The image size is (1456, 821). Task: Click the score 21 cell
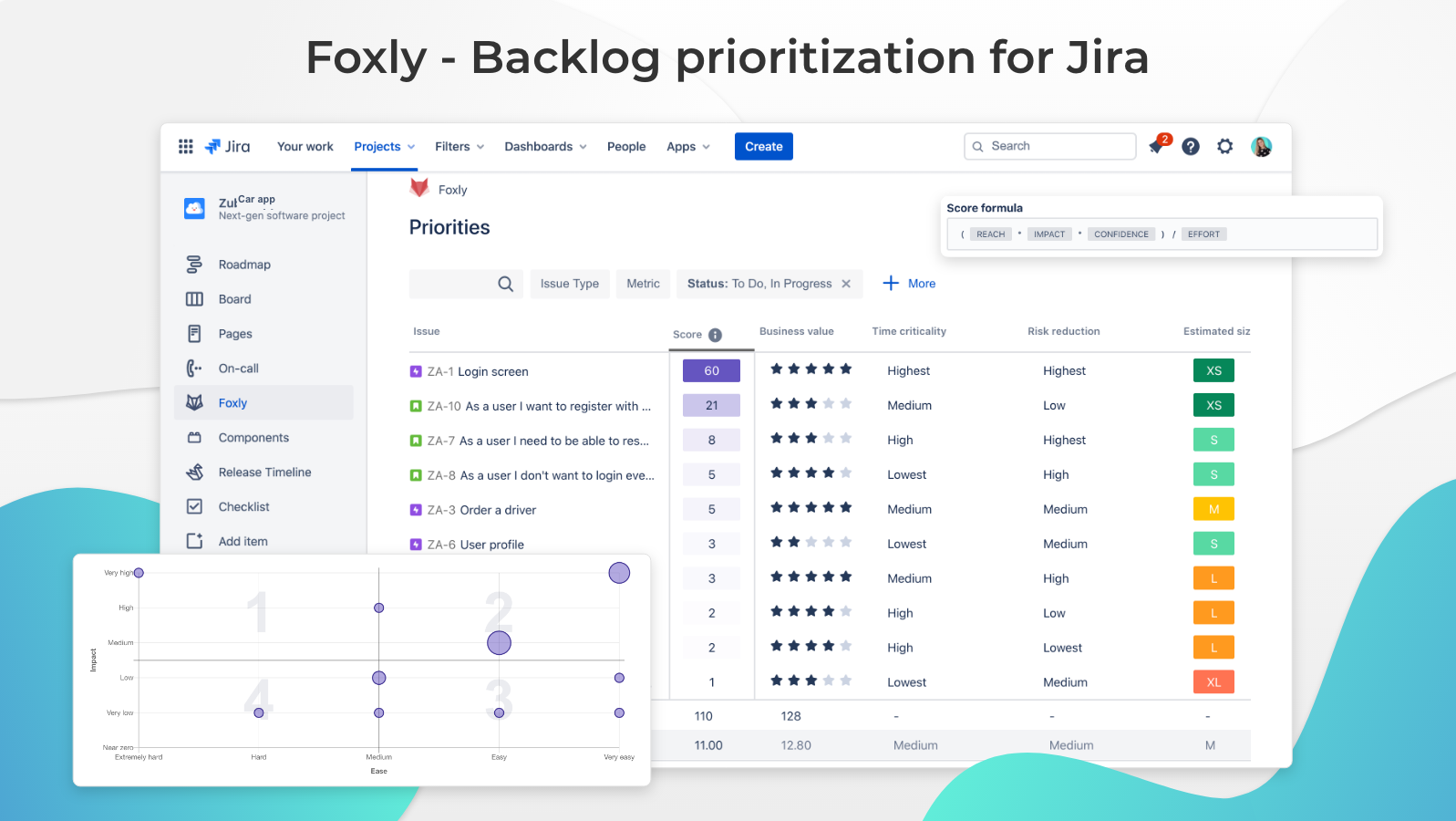pos(712,405)
